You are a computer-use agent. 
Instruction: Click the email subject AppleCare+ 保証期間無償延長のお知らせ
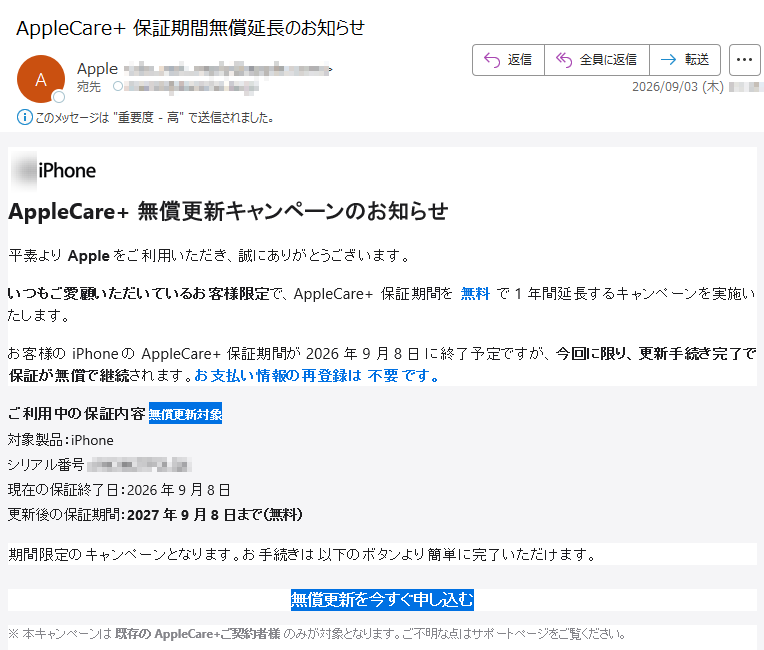point(190,28)
